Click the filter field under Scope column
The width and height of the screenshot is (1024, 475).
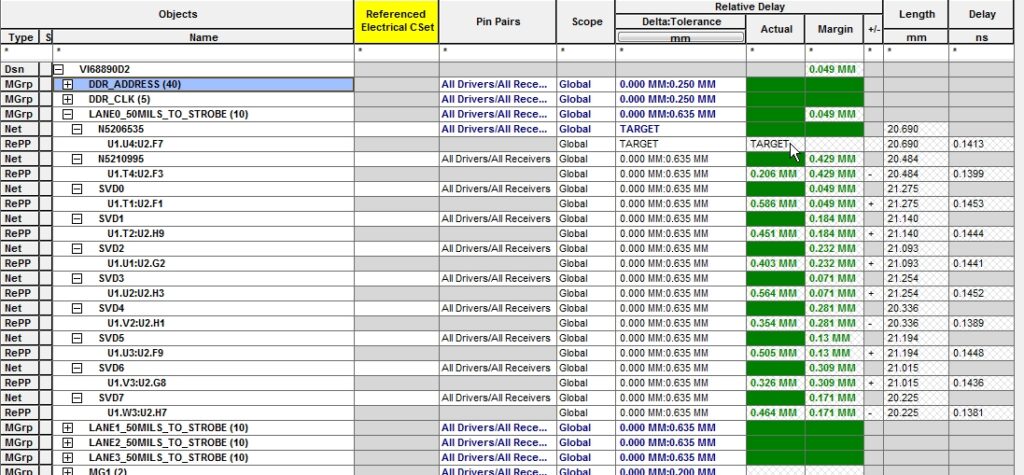click(x=585, y=49)
